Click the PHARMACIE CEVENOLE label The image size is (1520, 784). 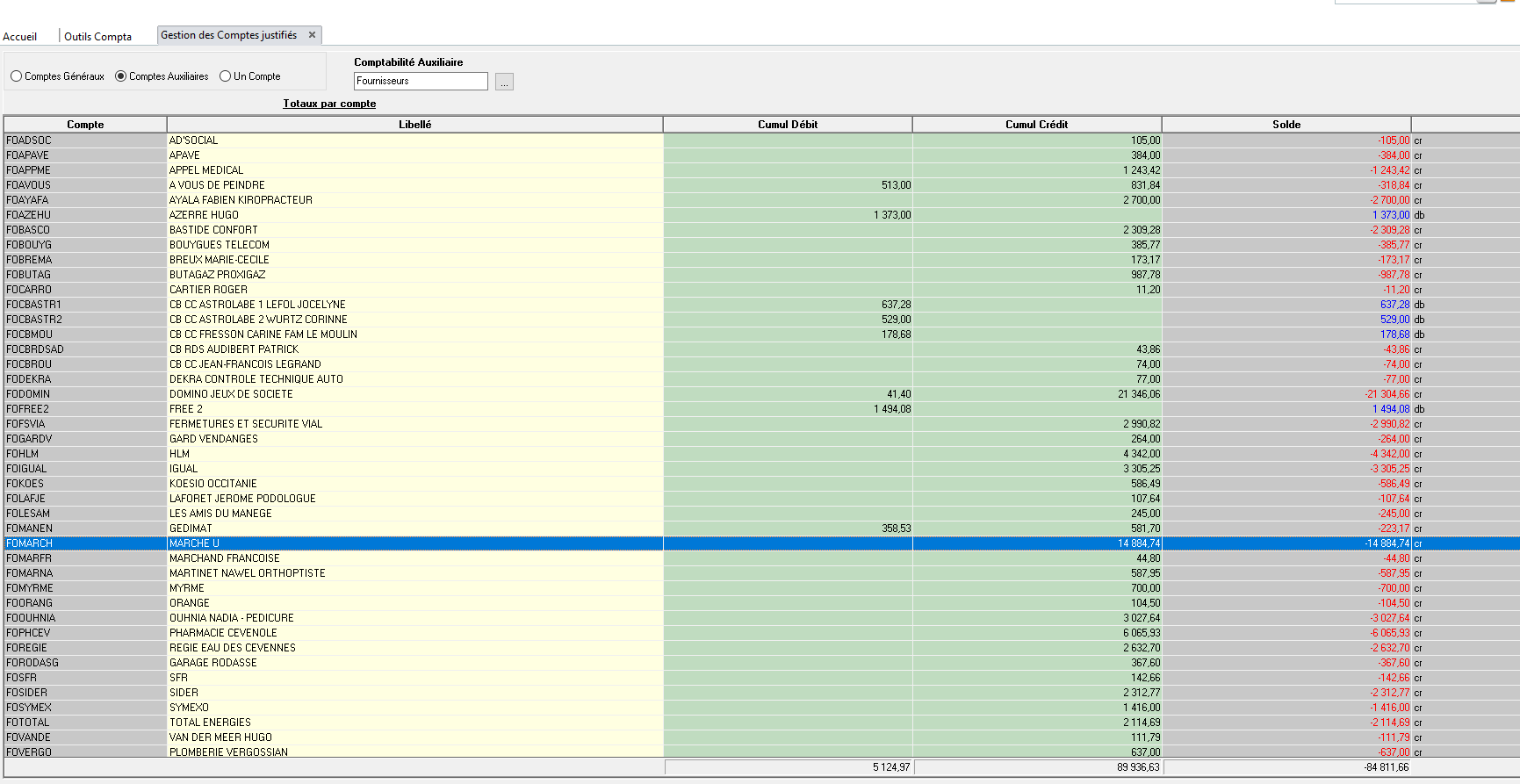(223, 633)
